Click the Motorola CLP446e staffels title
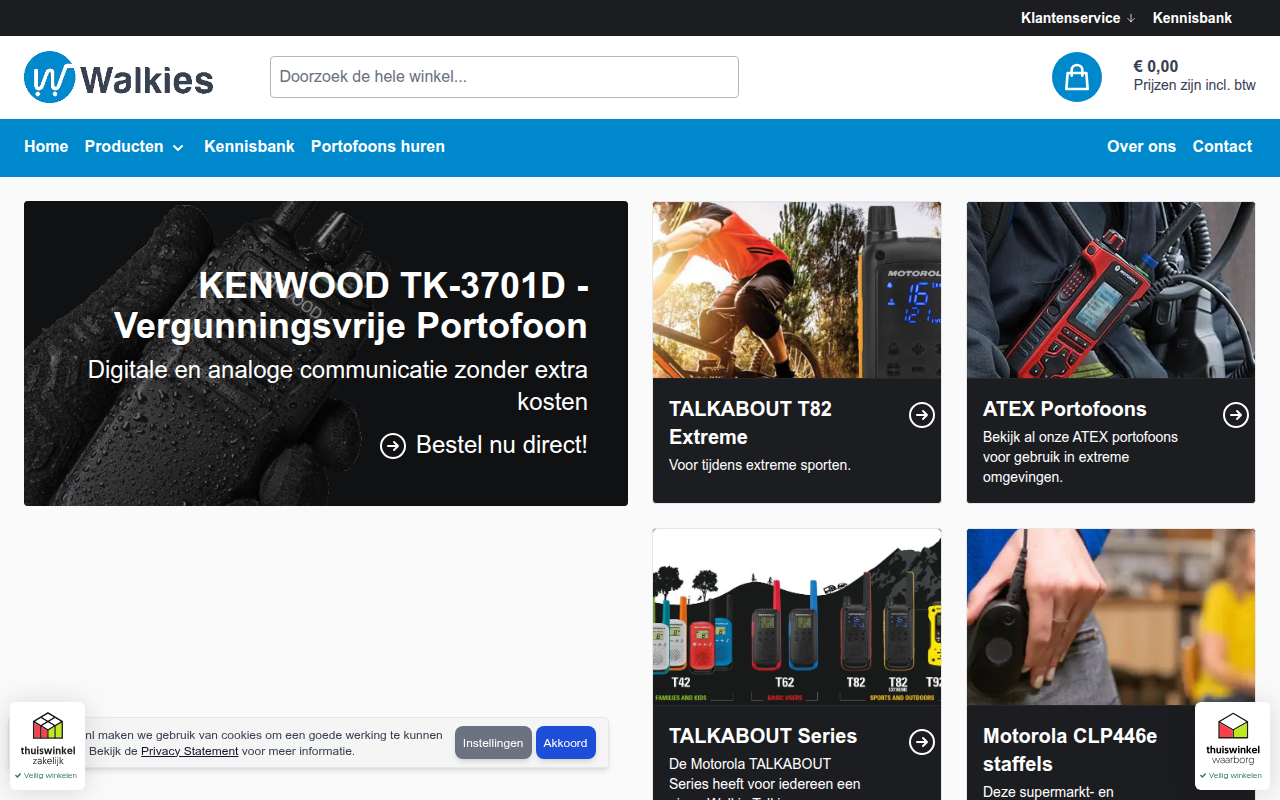 pyautogui.click(x=1070, y=750)
